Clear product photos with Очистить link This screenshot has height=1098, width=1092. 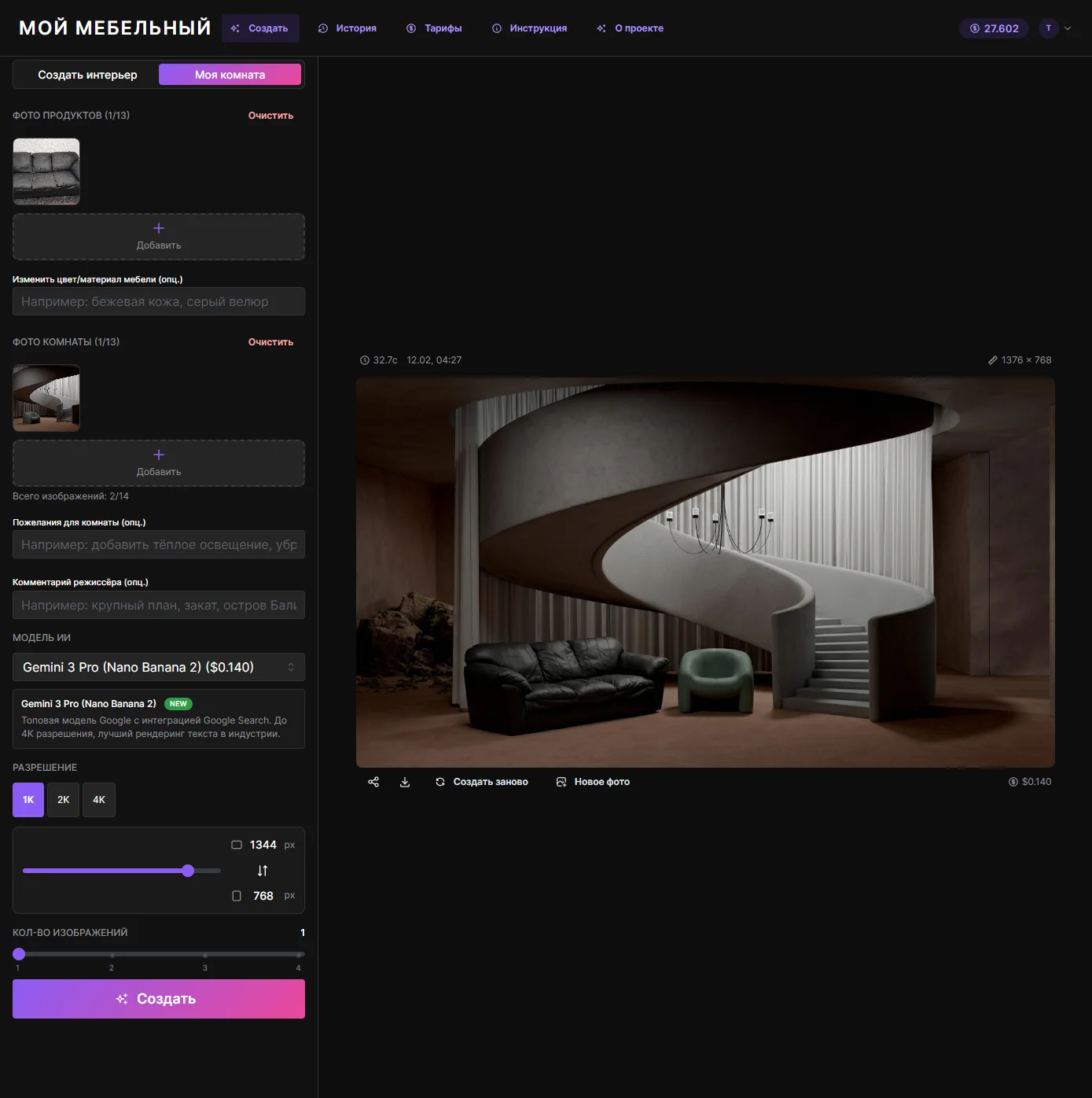pos(270,116)
